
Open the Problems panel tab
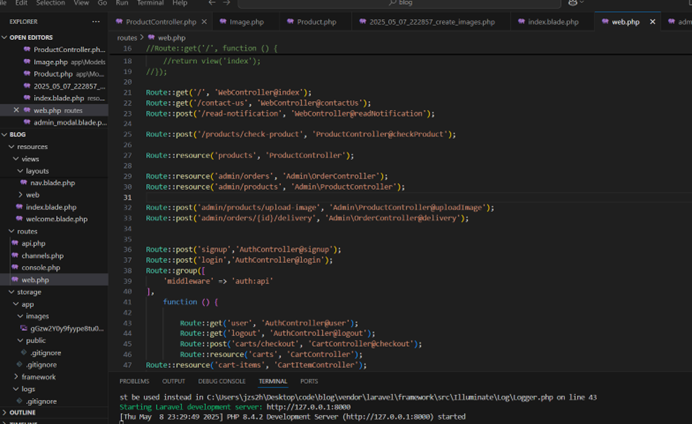tap(134, 381)
